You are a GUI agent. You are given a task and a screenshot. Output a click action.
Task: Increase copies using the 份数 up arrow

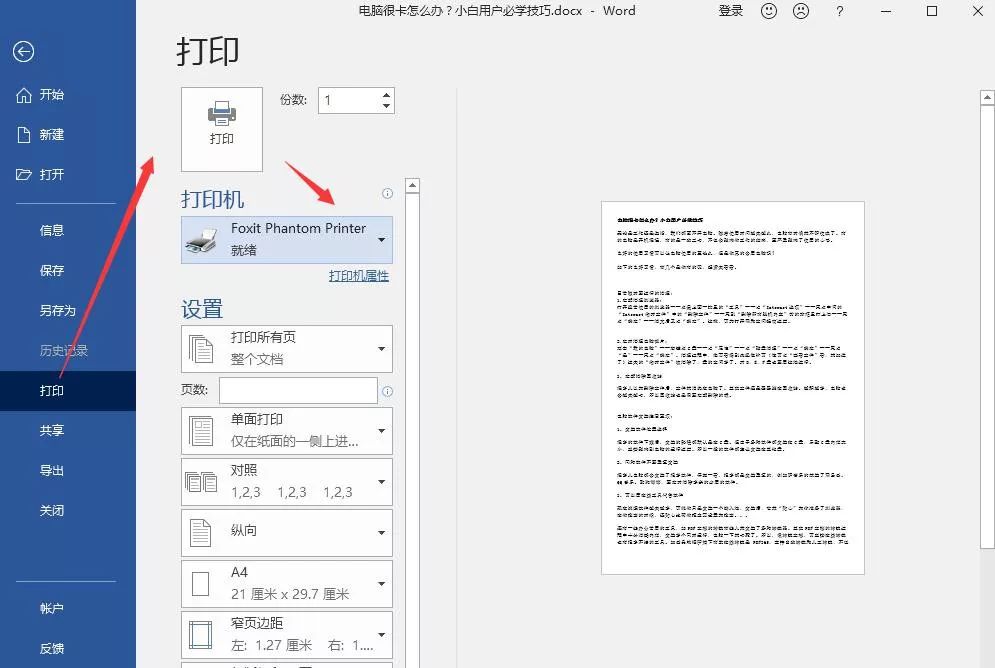[384, 94]
